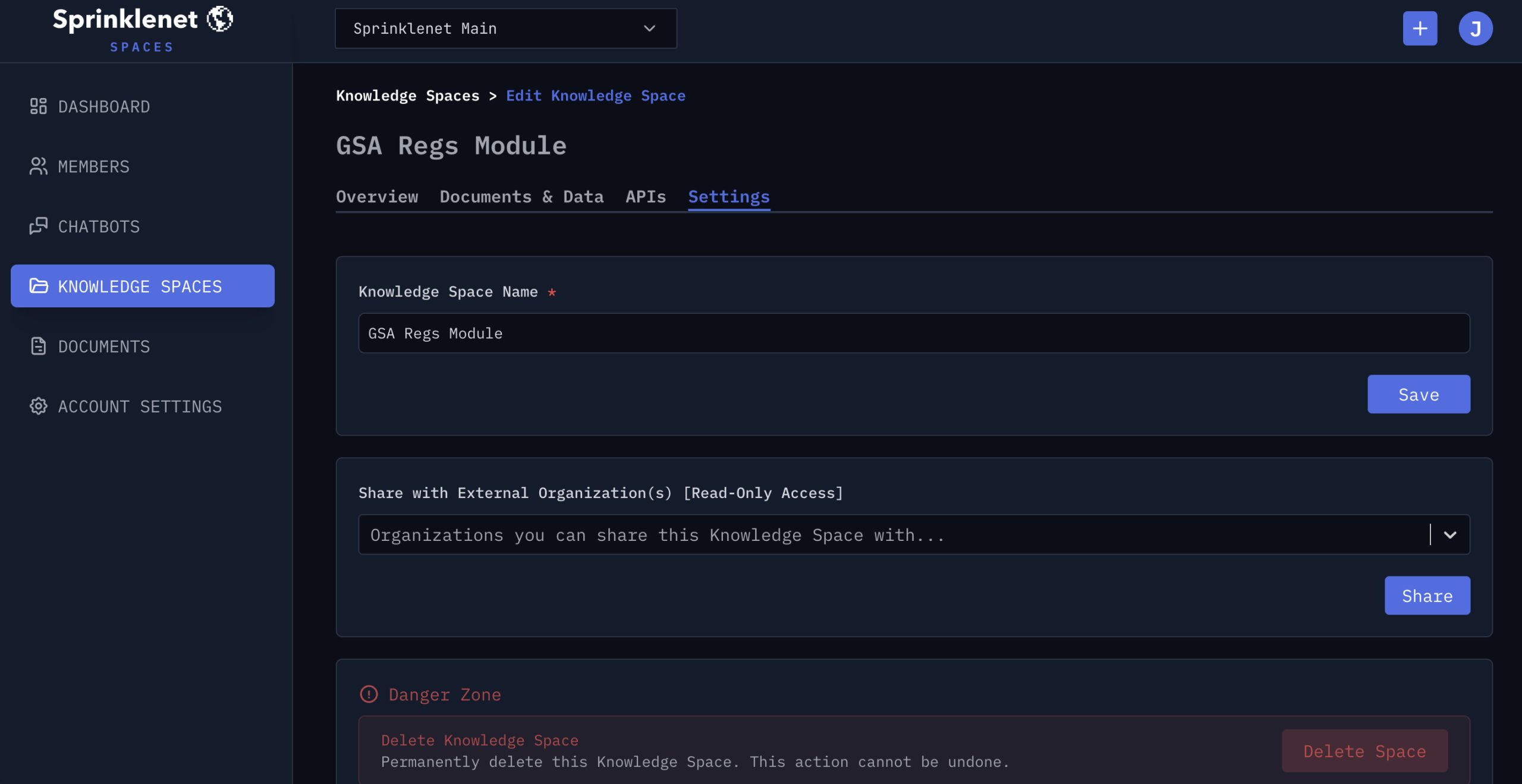Expand the external organizations share dropdown
1522x784 pixels.
(892, 535)
